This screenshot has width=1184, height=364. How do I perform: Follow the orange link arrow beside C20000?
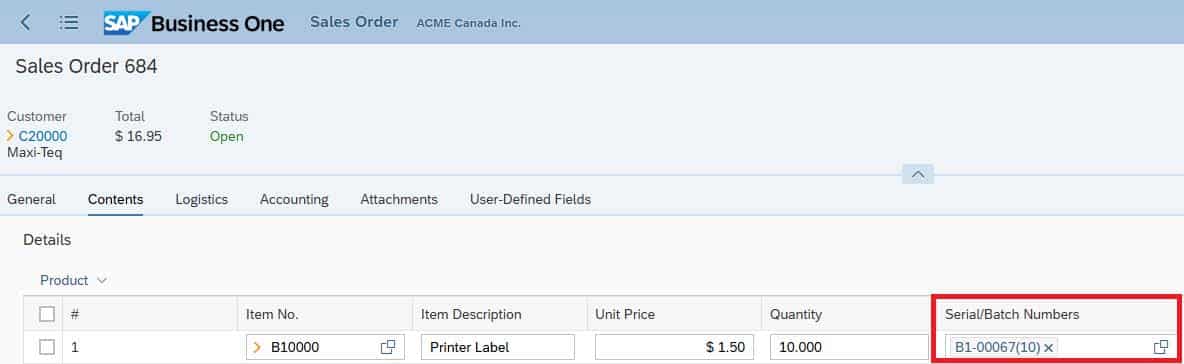11,136
